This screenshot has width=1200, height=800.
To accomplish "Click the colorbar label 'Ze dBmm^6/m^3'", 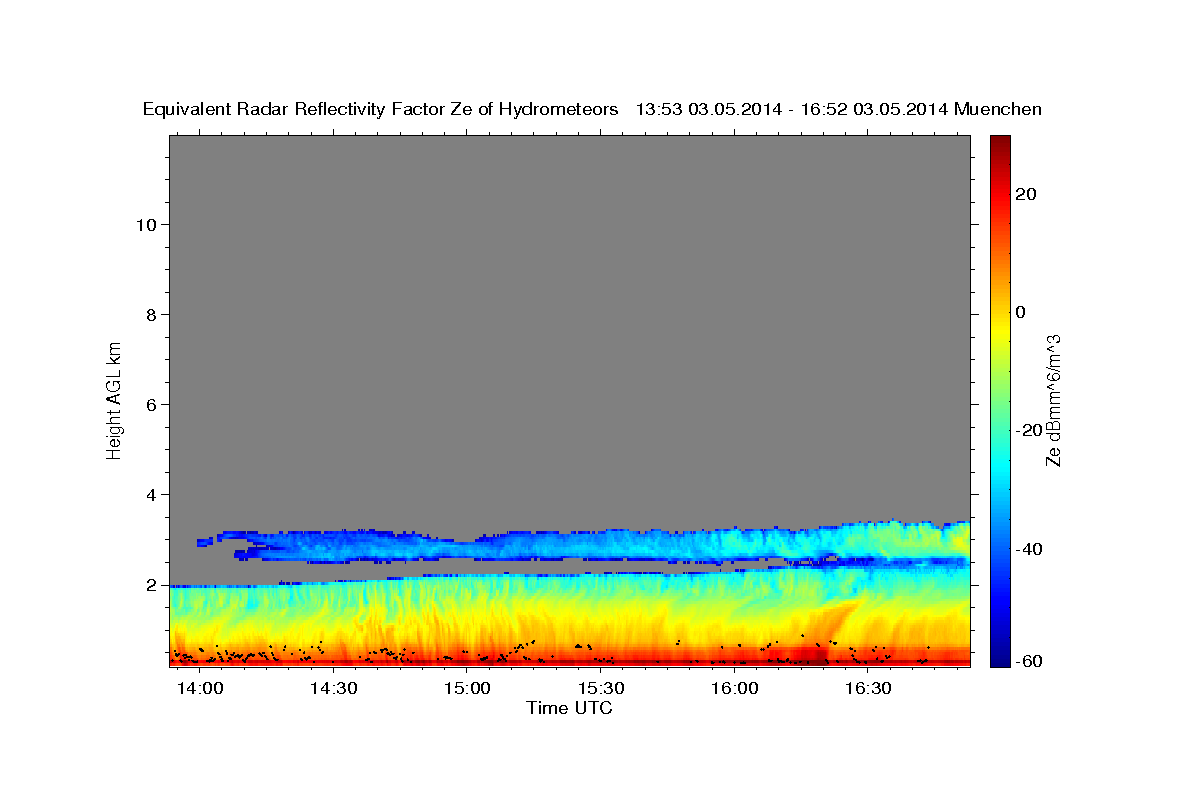I will click(1053, 401).
